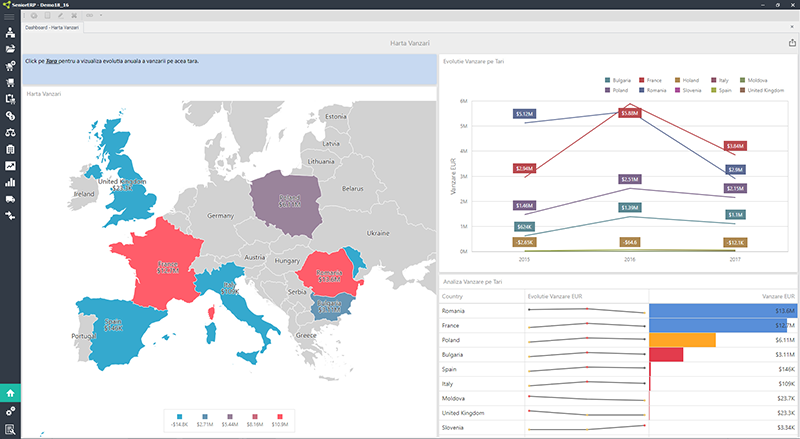
Task: Click the Evolutie Vanzare EUR column header
Action: [x=587, y=296]
